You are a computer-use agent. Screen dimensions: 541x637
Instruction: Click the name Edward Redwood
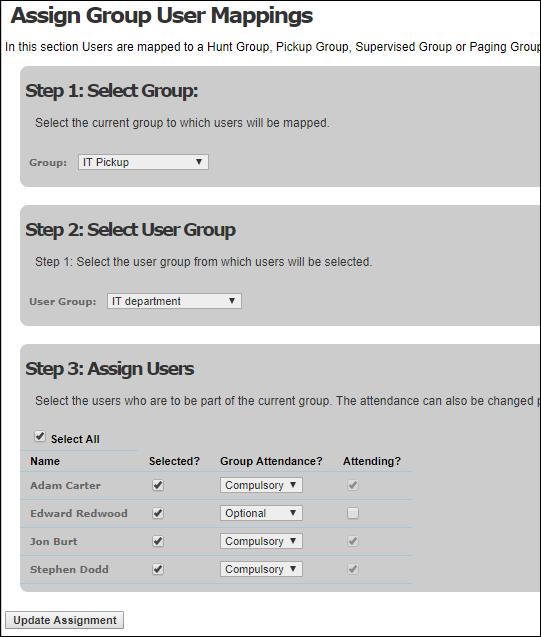(x=79, y=514)
